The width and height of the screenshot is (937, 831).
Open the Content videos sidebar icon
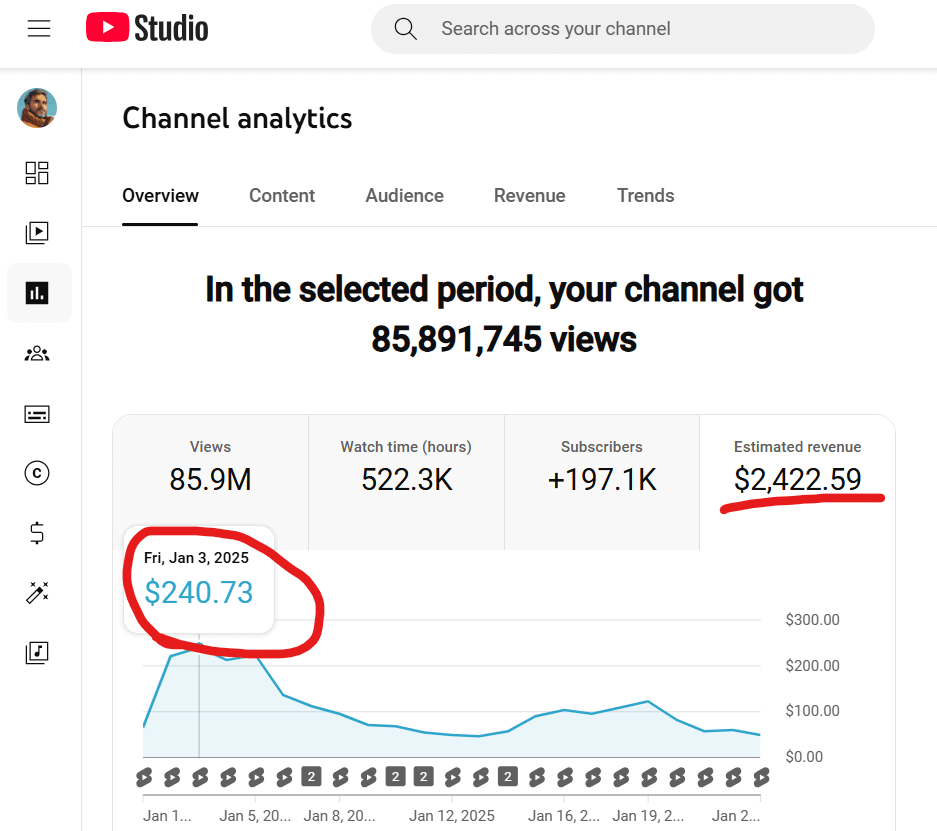[37, 233]
